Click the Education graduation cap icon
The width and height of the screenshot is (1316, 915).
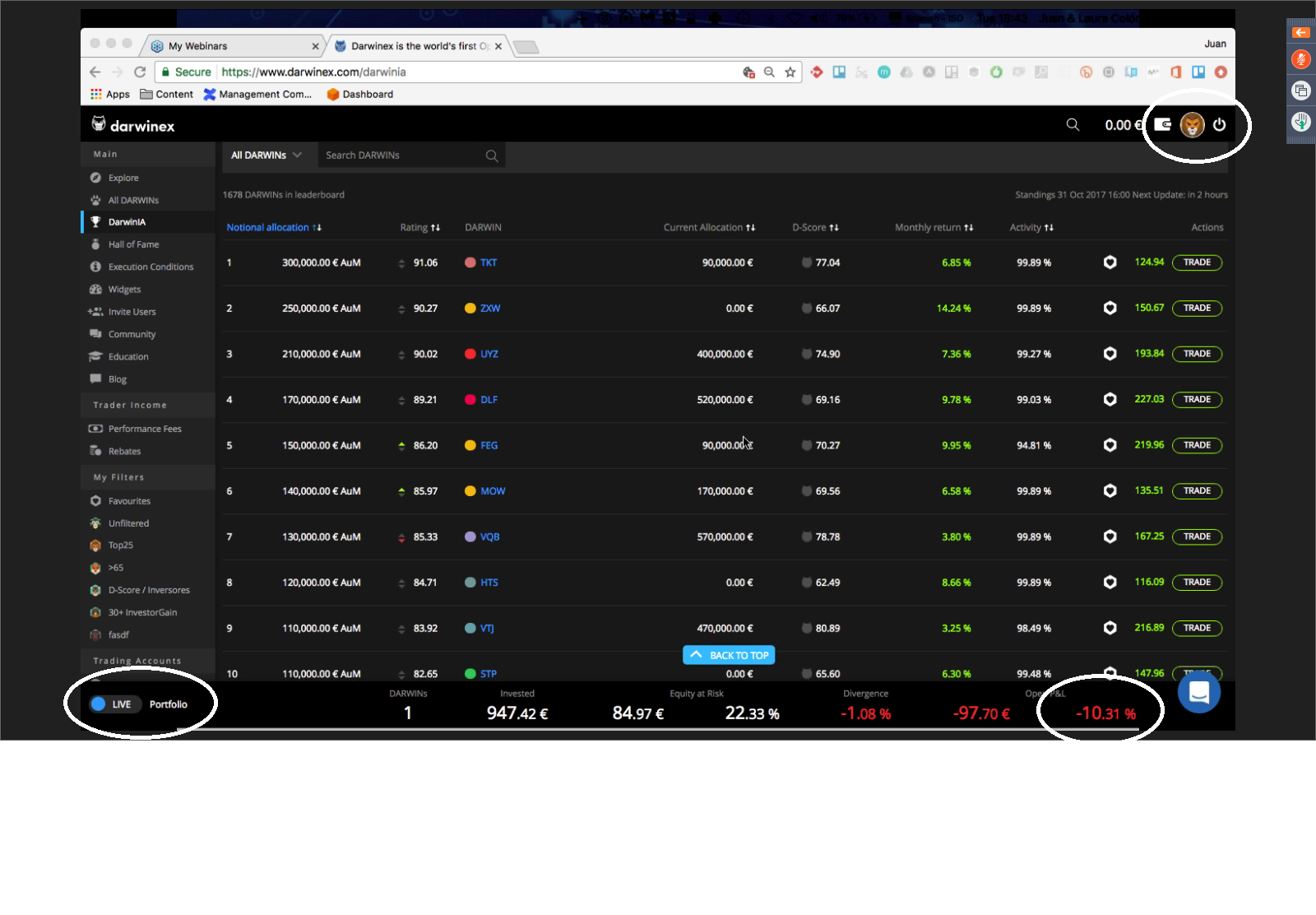pos(95,356)
